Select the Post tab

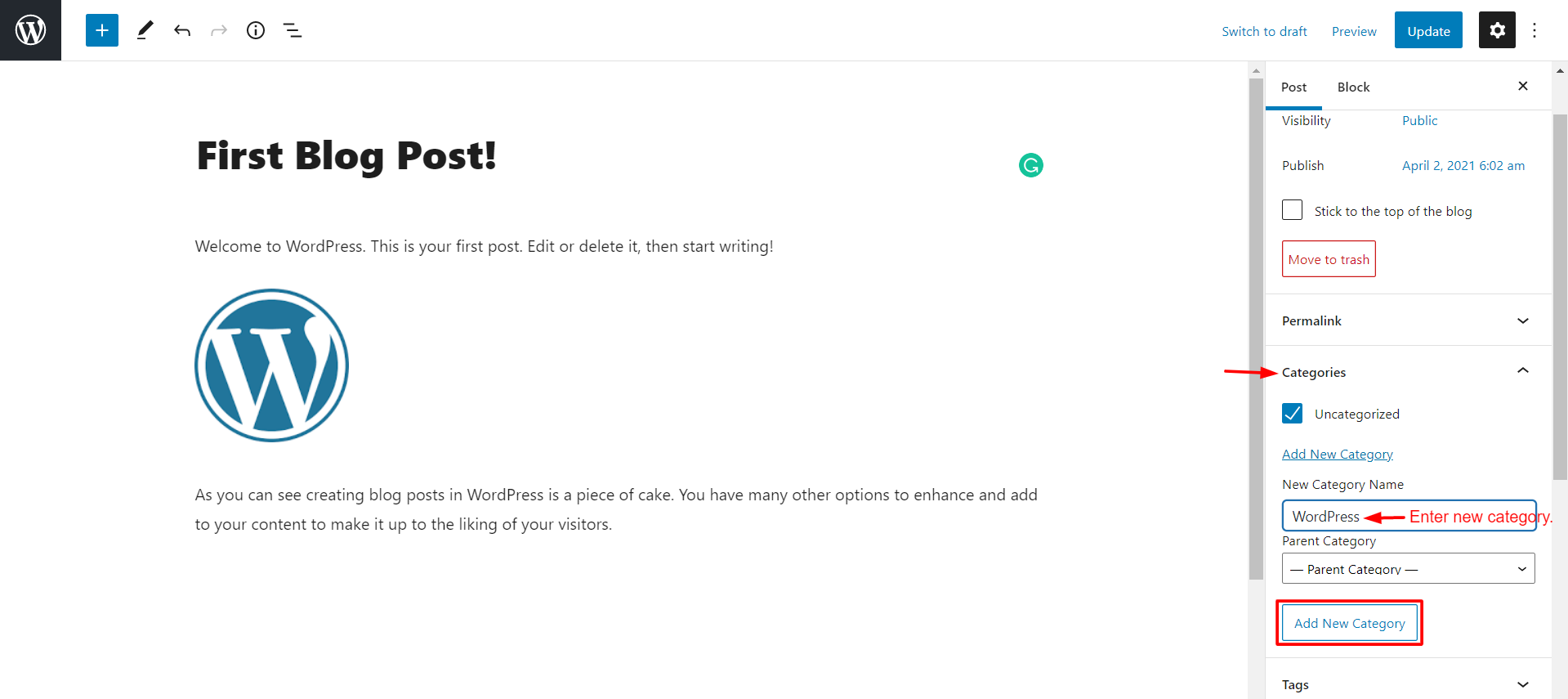click(x=1293, y=87)
